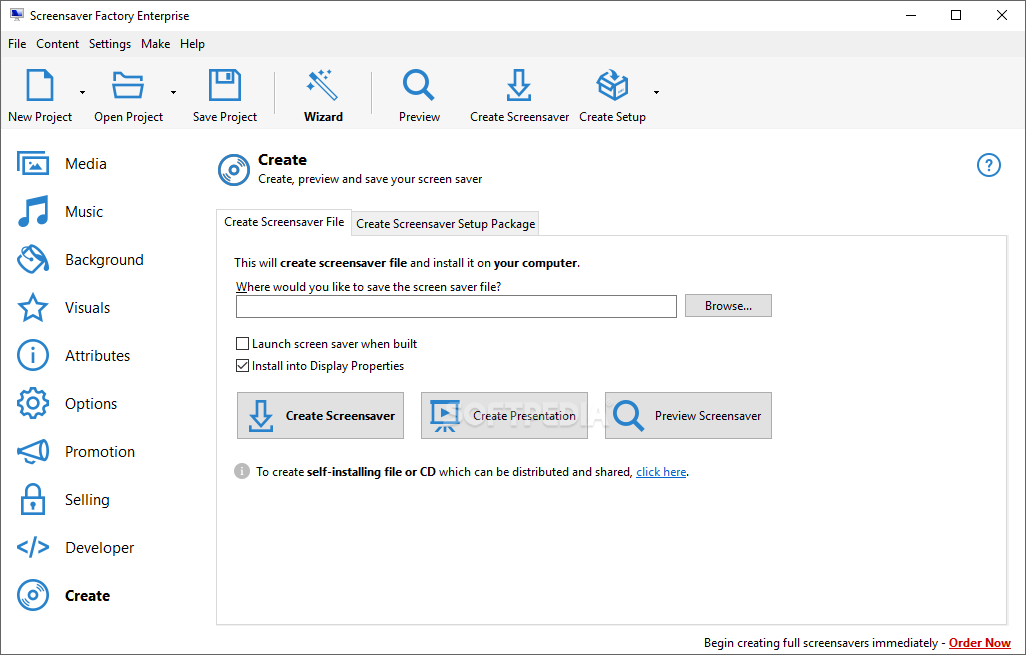
Task: Click the large Preview Screensaver button
Action: (688, 416)
